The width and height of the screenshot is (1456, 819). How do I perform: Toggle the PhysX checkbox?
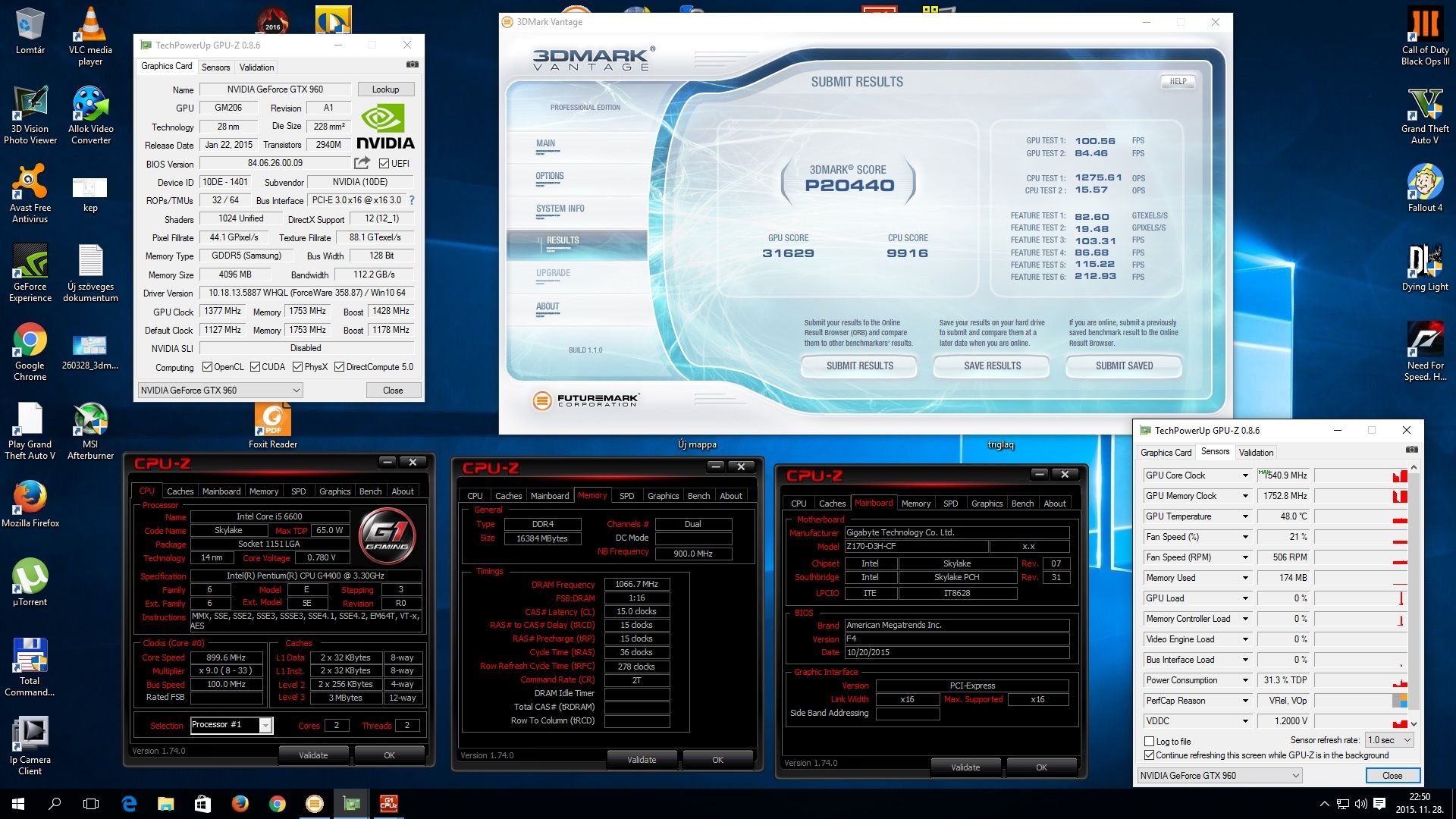tap(298, 367)
